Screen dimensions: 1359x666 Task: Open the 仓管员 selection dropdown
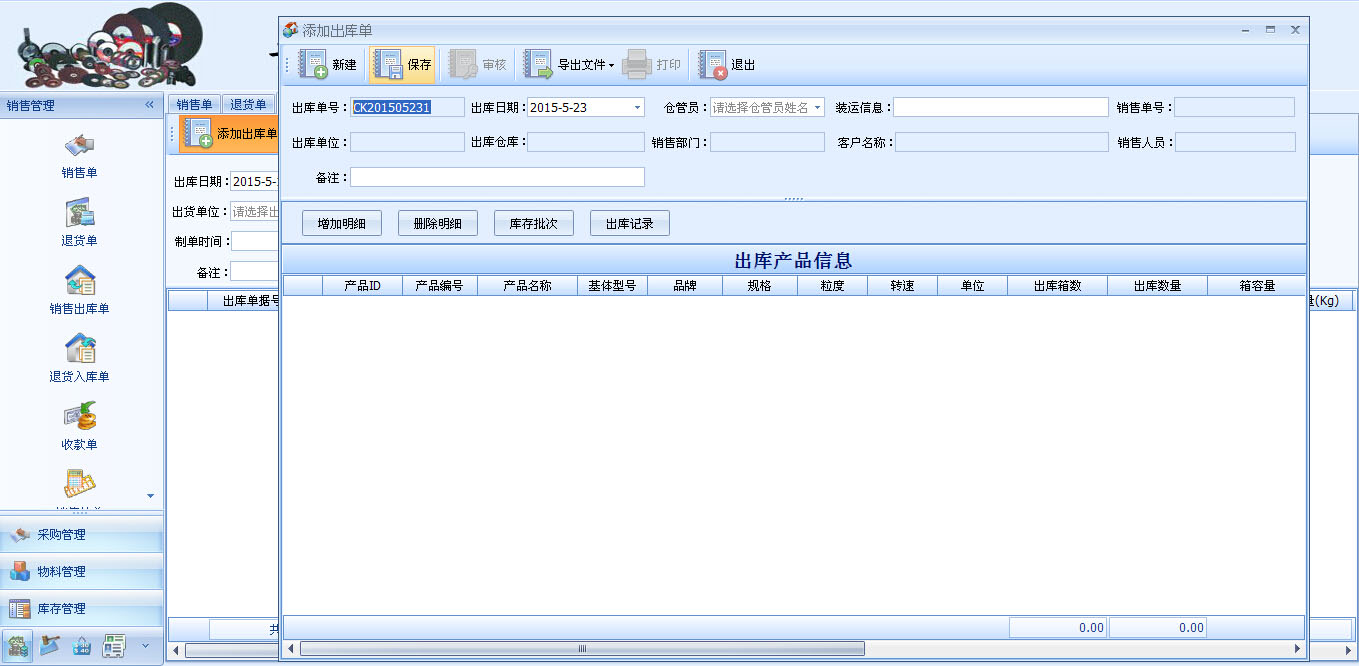pyautogui.click(x=817, y=108)
